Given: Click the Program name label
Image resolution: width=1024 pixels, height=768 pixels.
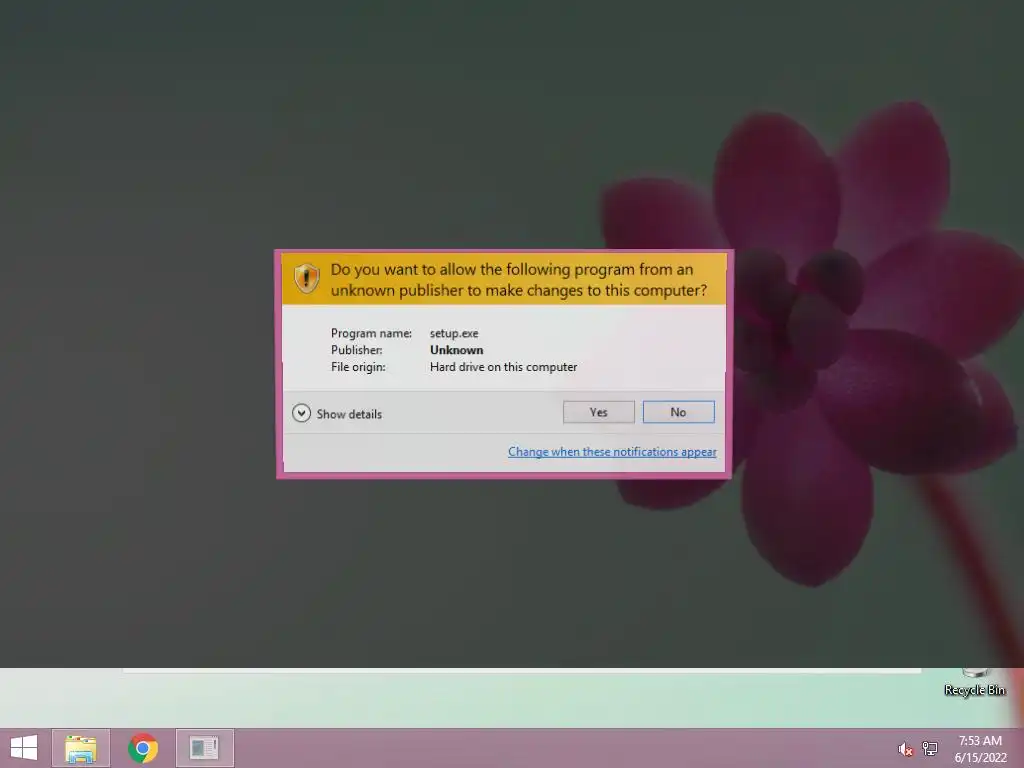Looking at the screenshot, I should coord(371,333).
